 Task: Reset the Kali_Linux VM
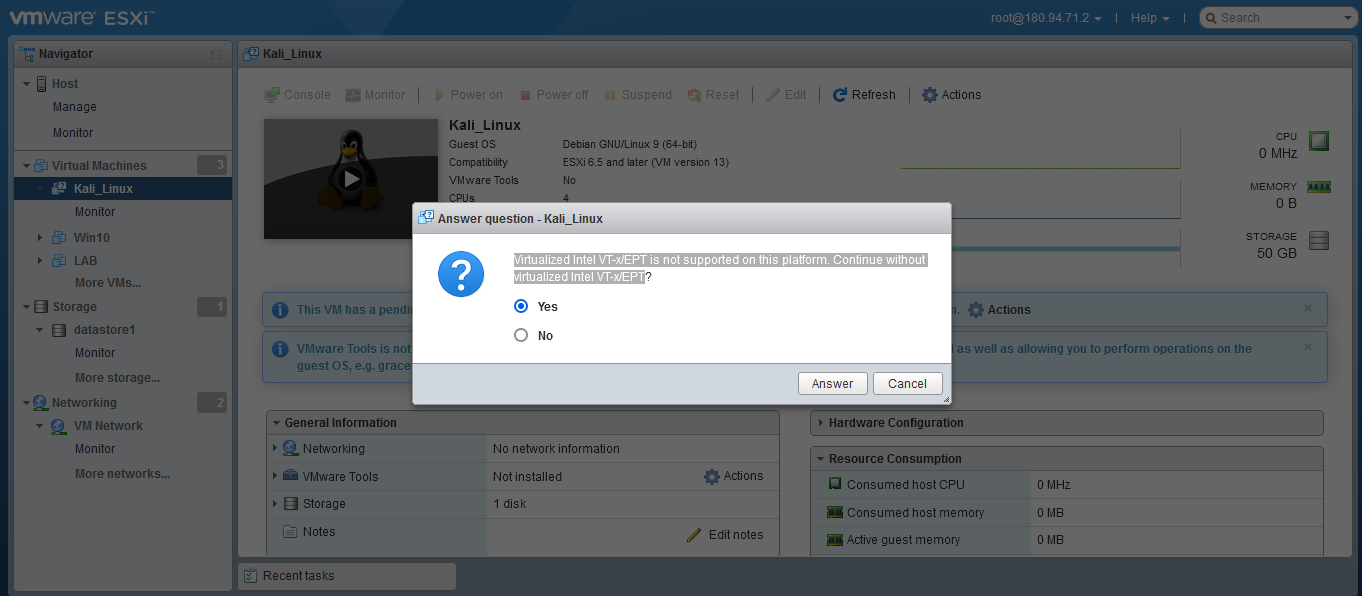point(714,95)
